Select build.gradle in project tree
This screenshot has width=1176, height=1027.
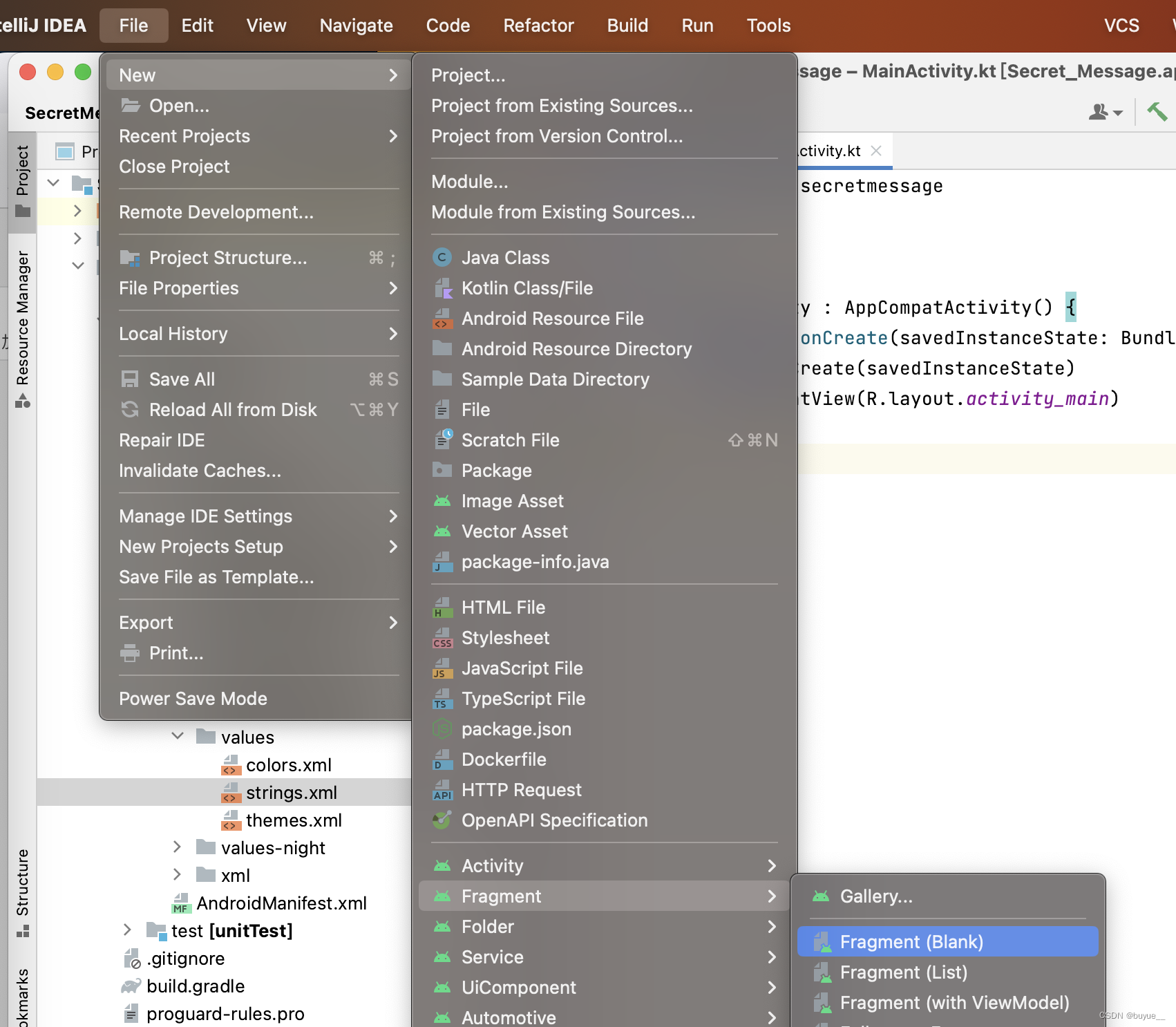coord(196,986)
